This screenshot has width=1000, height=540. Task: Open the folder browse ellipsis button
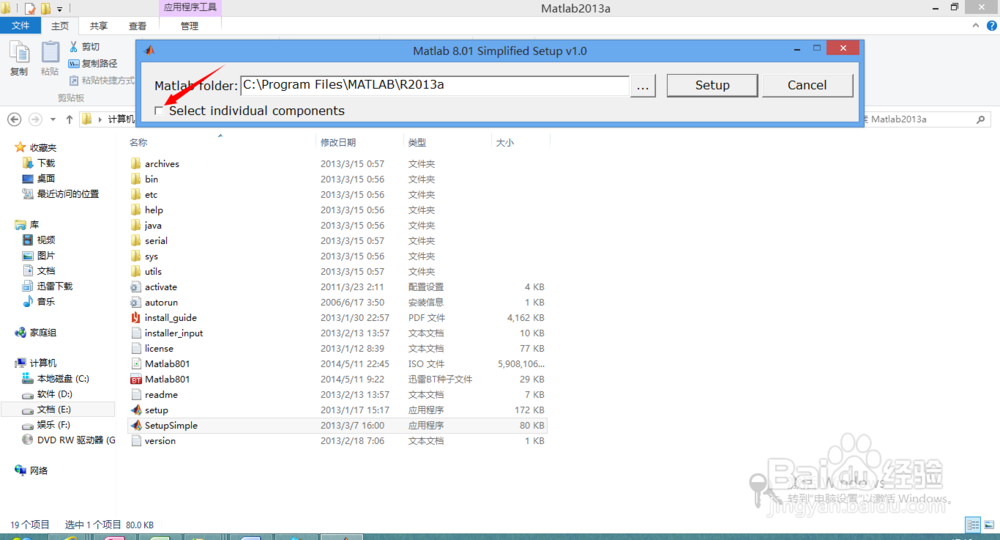(643, 86)
